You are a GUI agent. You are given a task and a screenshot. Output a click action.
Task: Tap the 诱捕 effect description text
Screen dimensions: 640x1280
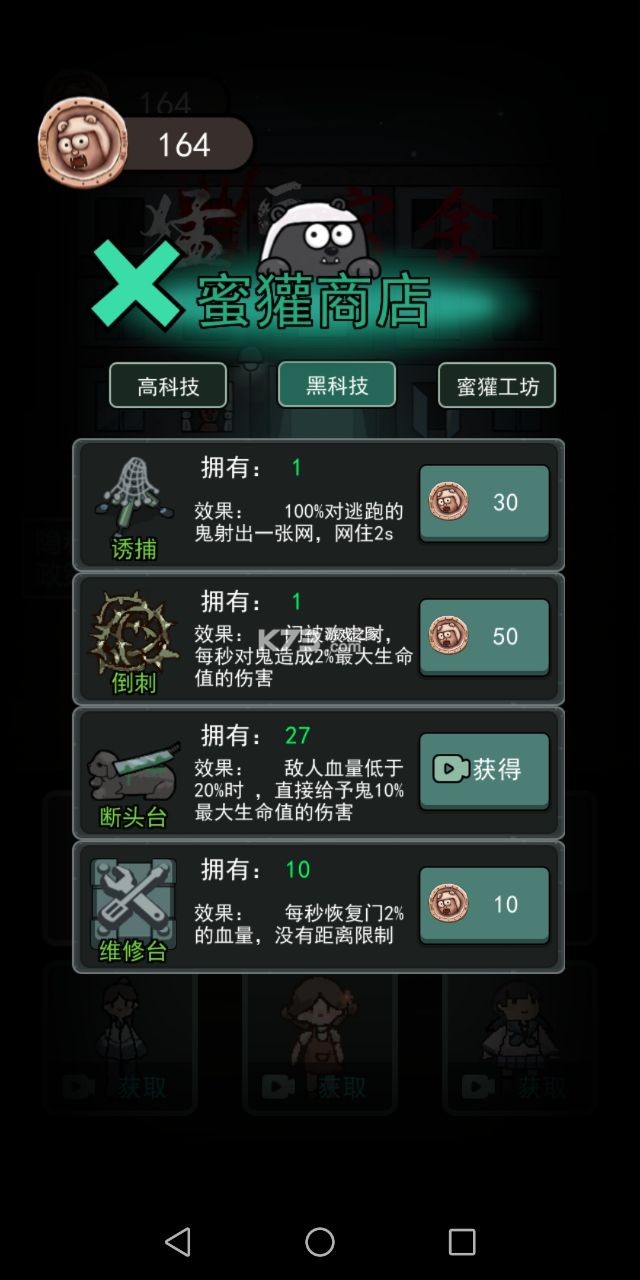click(299, 522)
